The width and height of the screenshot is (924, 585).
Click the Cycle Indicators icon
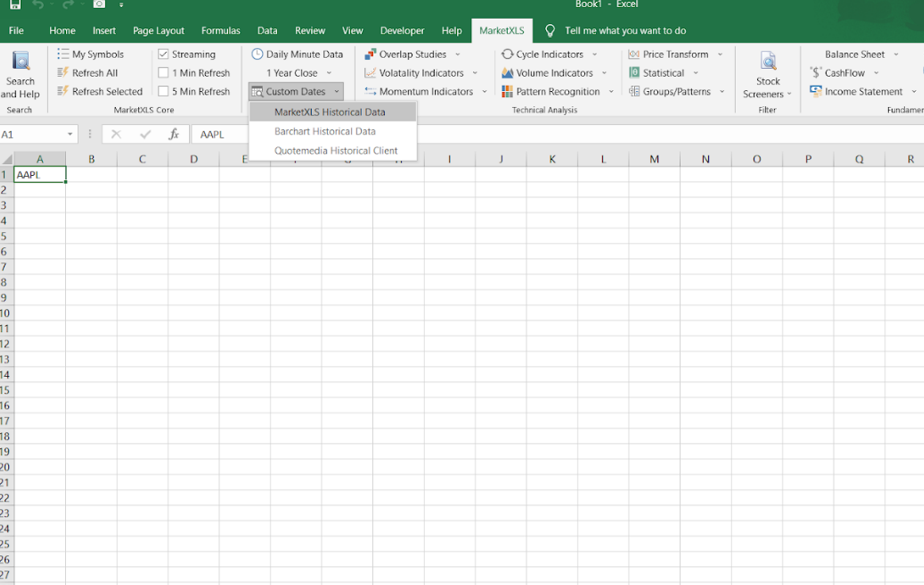pyautogui.click(x=507, y=54)
